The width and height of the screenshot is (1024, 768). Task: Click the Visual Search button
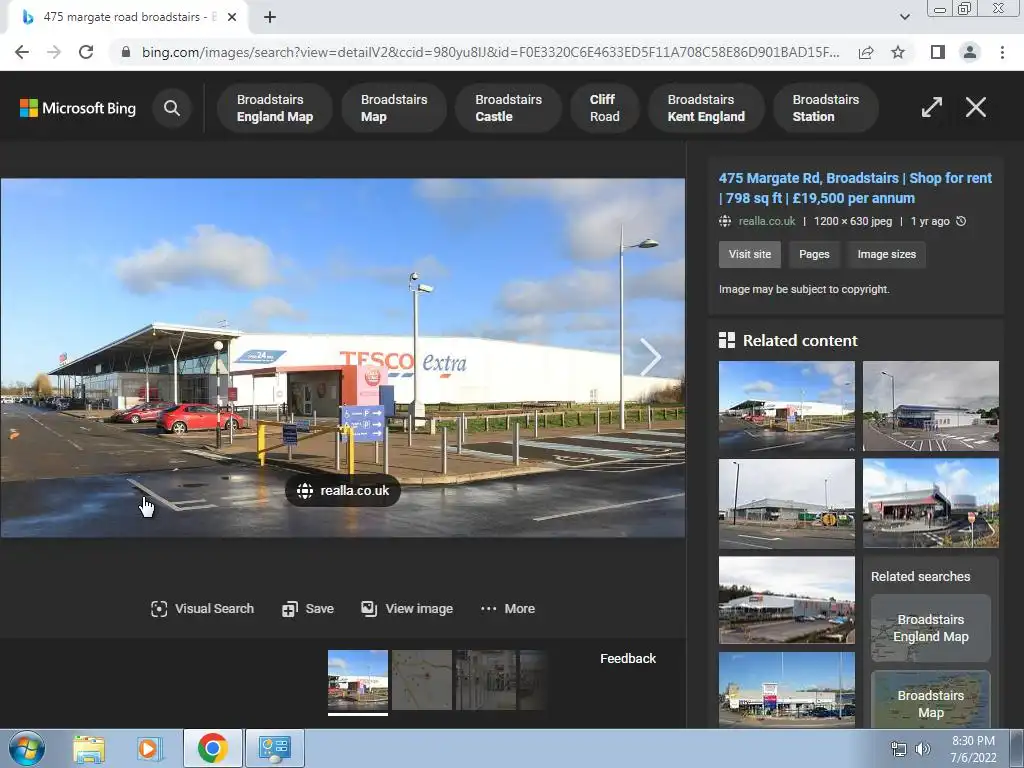tap(202, 609)
